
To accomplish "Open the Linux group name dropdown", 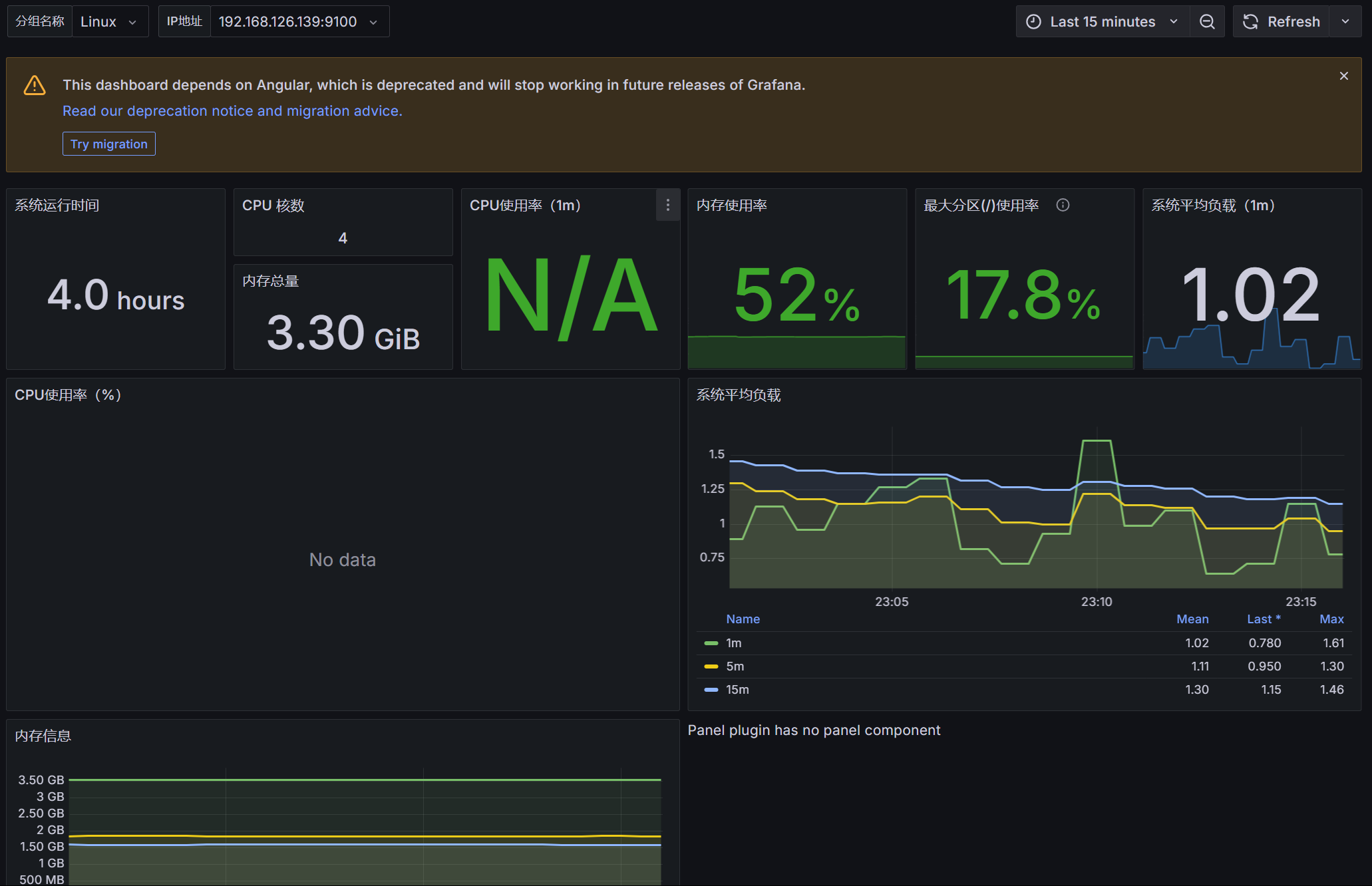I will tap(110, 22).
